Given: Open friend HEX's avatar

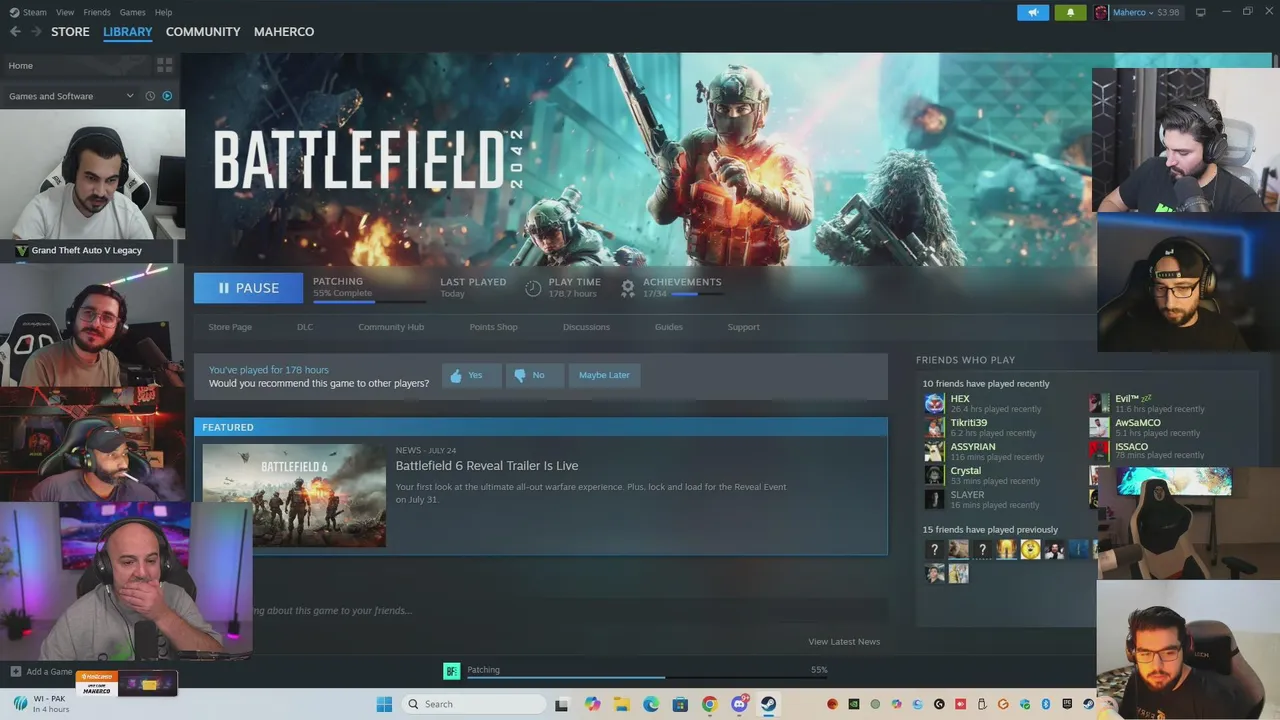Looking at the screenshot, I should click(x=934, y=404).
